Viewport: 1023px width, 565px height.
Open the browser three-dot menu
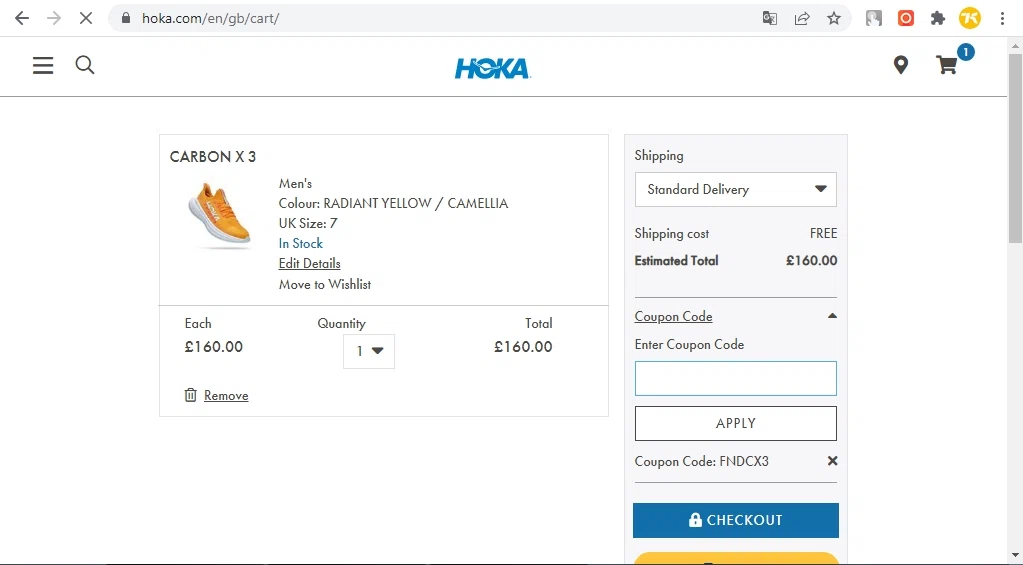pyautogui.click(x=1002, y=18)
